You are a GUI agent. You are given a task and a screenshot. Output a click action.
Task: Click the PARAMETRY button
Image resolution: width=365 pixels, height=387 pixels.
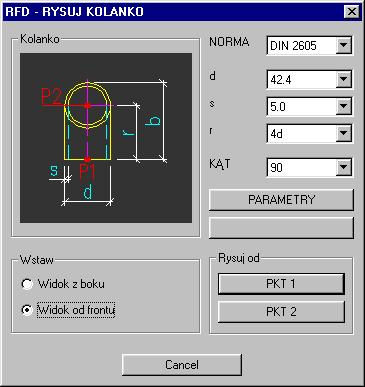click(x=281, y=200)
